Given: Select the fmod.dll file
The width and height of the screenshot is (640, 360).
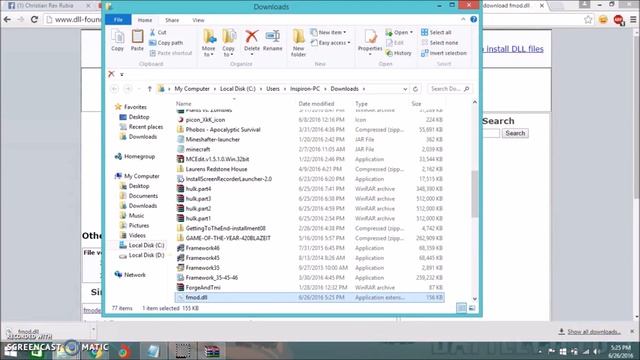Looking at the screenshot, I should pos(309,298).
